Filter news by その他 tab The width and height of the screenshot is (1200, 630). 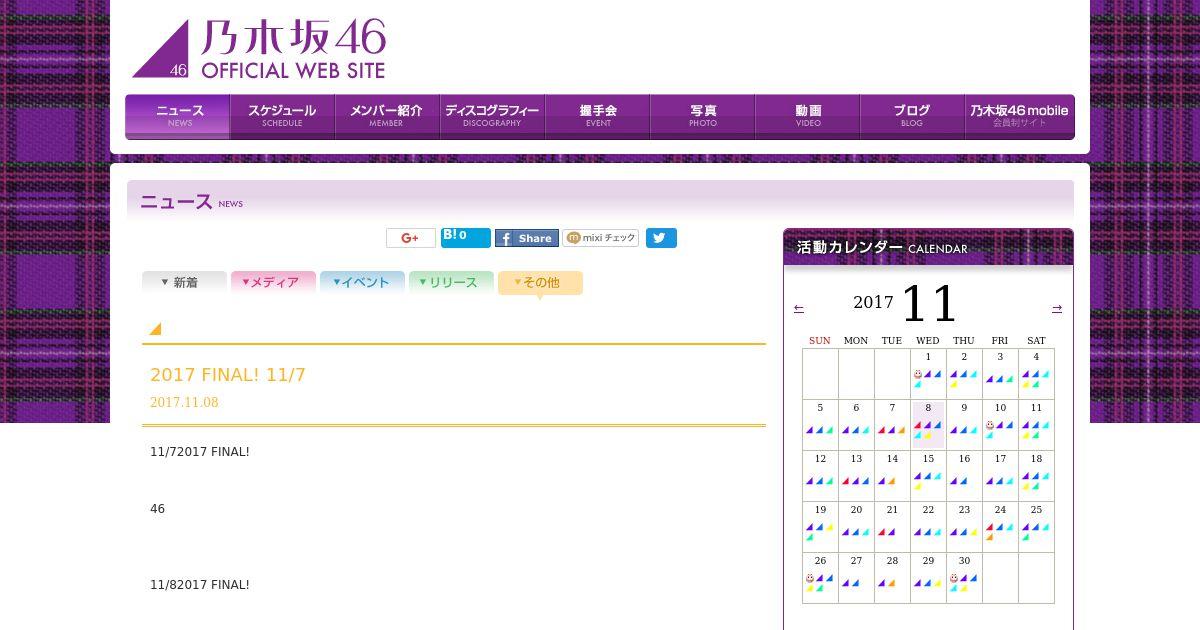point(540,283)
